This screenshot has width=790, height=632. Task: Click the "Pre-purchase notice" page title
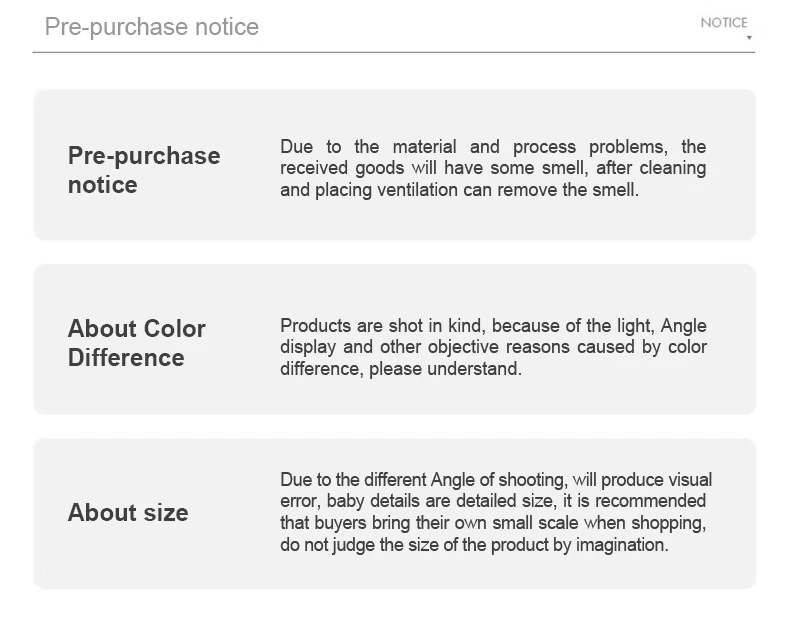point(152,27)
